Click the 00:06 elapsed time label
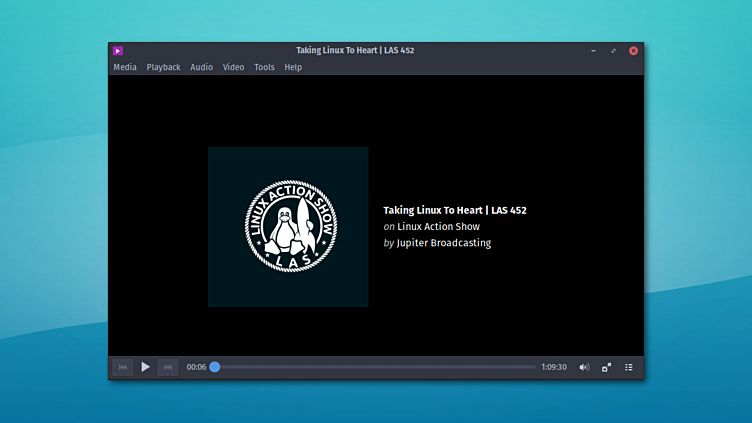 coord(196,367)
